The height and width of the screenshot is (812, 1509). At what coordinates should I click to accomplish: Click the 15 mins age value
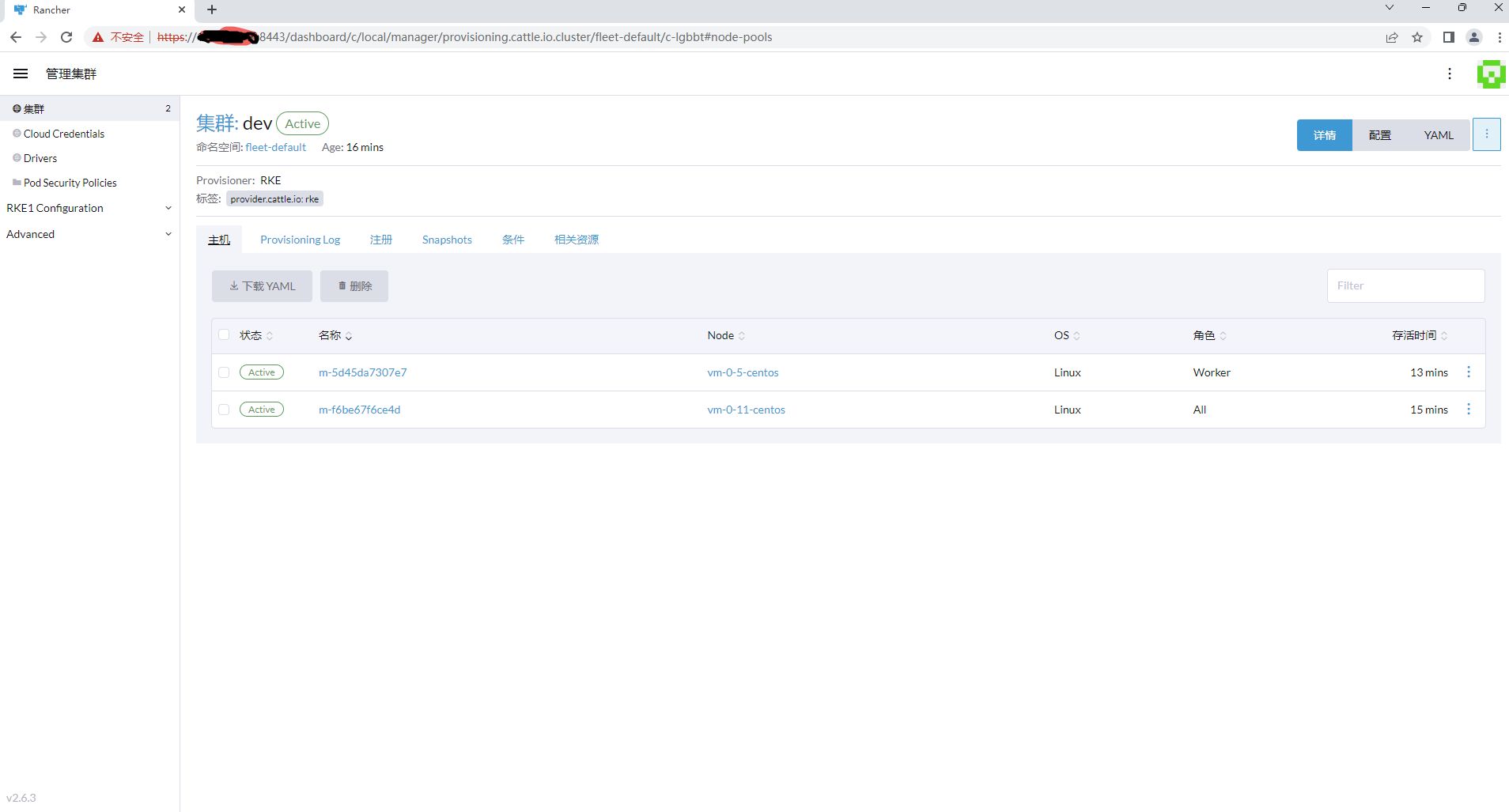1429,410
